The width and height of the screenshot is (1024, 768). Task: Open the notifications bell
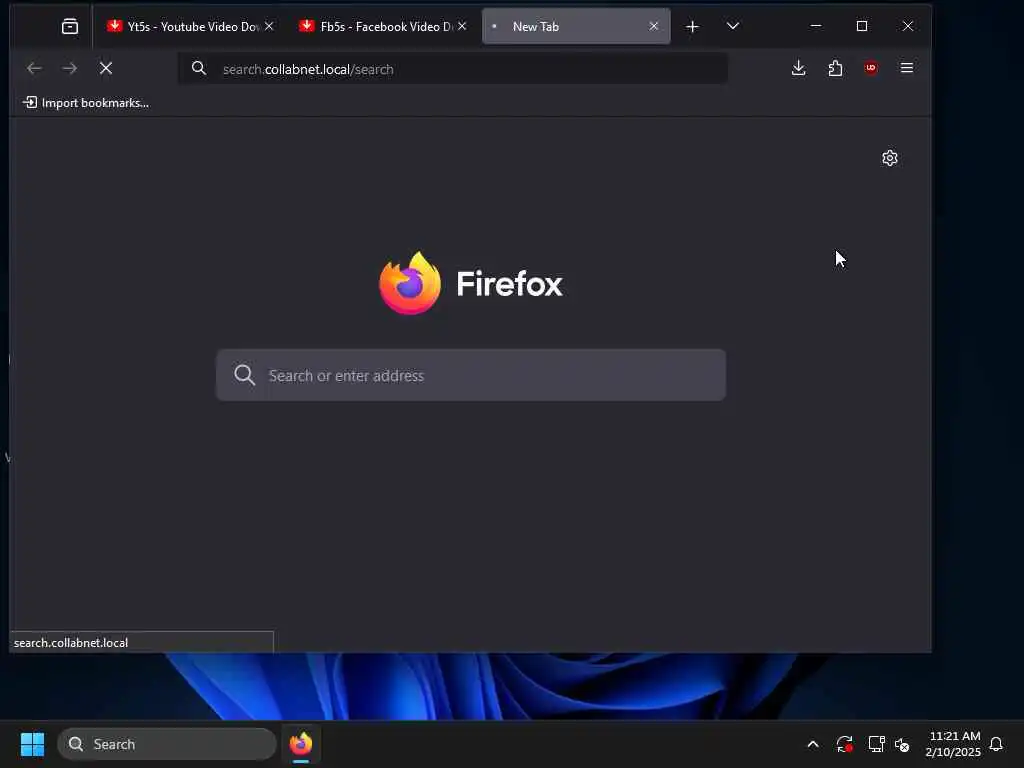(996, 744)
